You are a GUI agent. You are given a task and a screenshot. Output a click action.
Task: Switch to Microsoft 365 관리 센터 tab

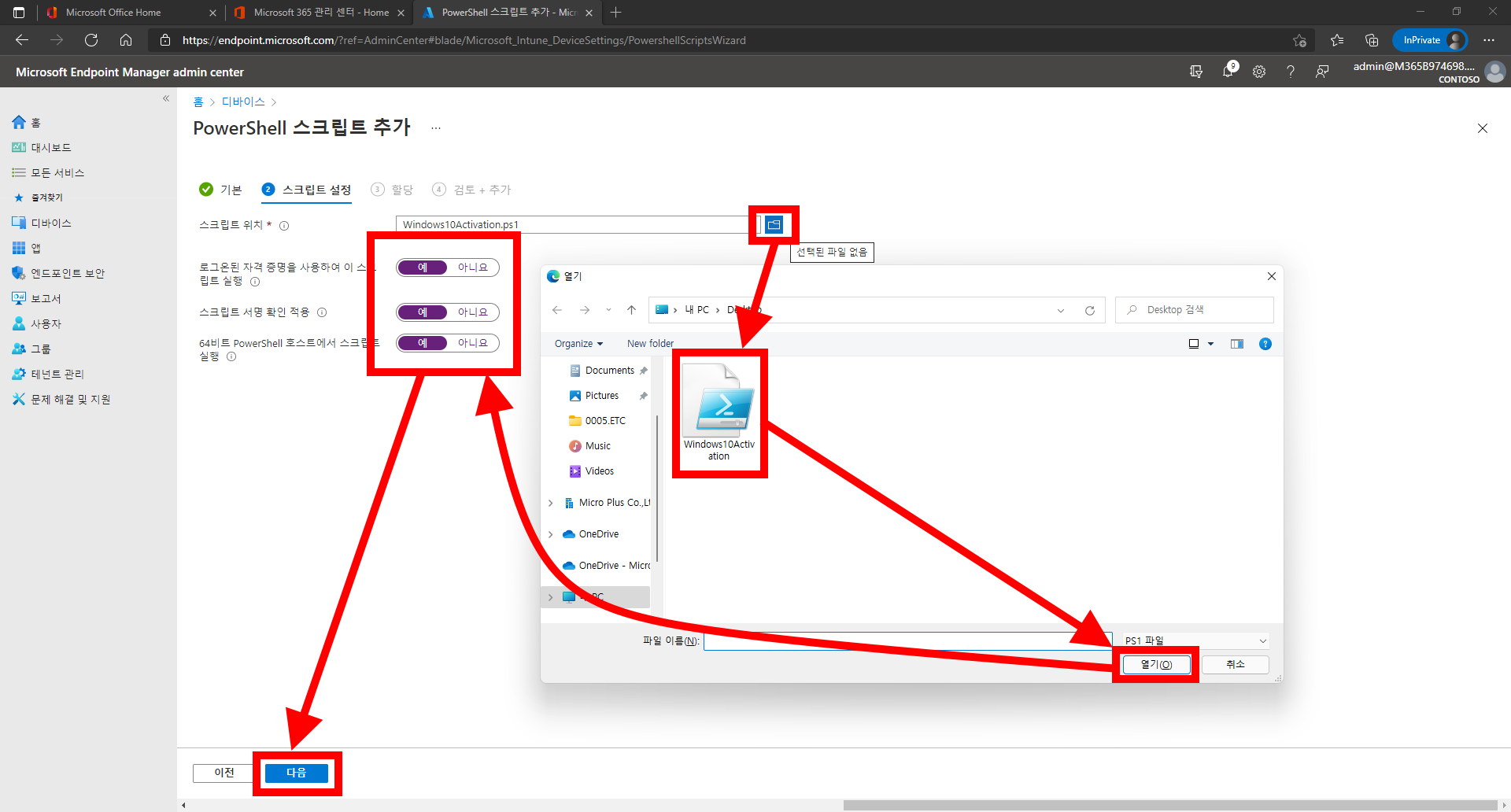tap(321, 13)
